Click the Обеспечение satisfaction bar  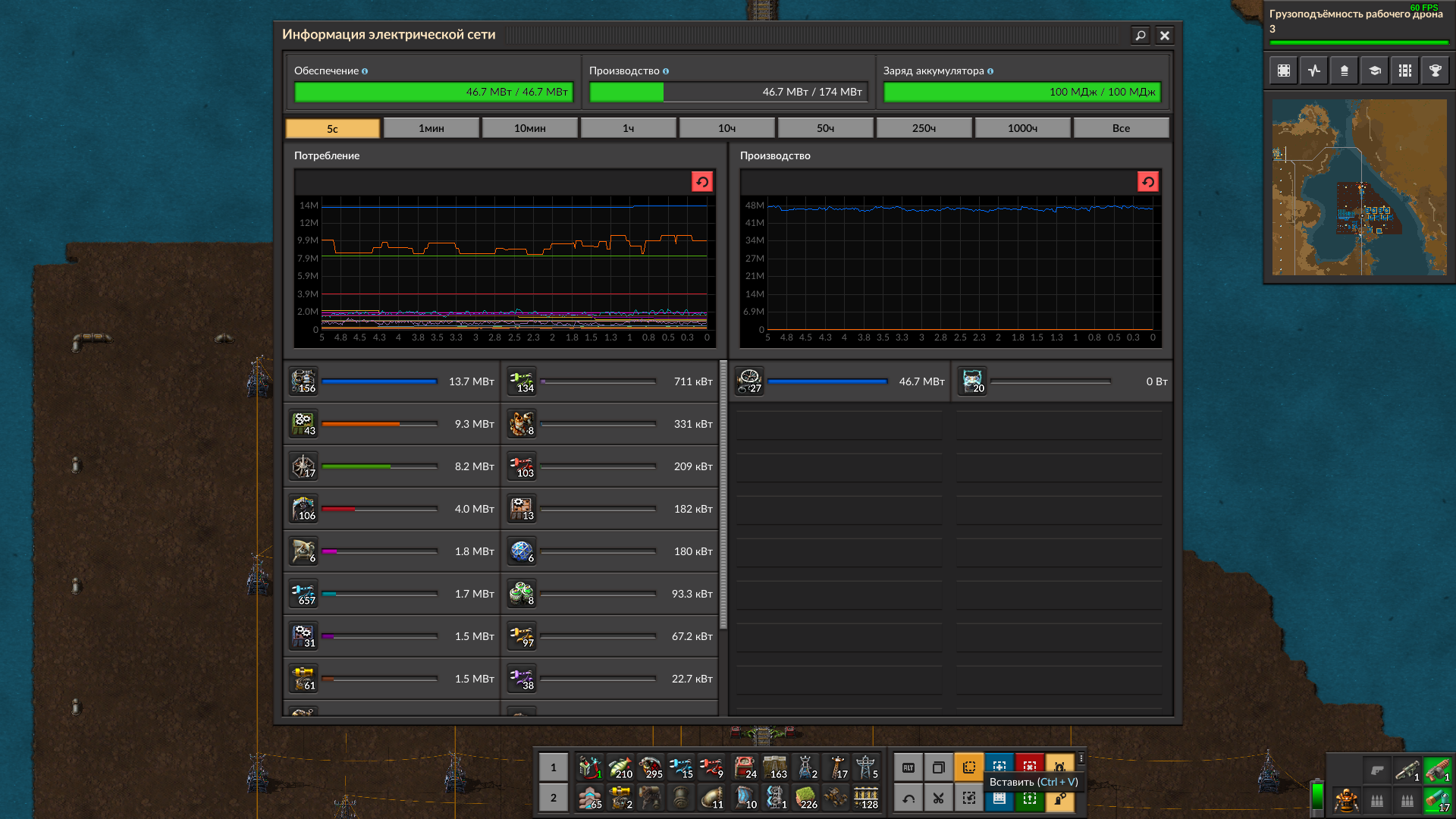tap(434, 92)
